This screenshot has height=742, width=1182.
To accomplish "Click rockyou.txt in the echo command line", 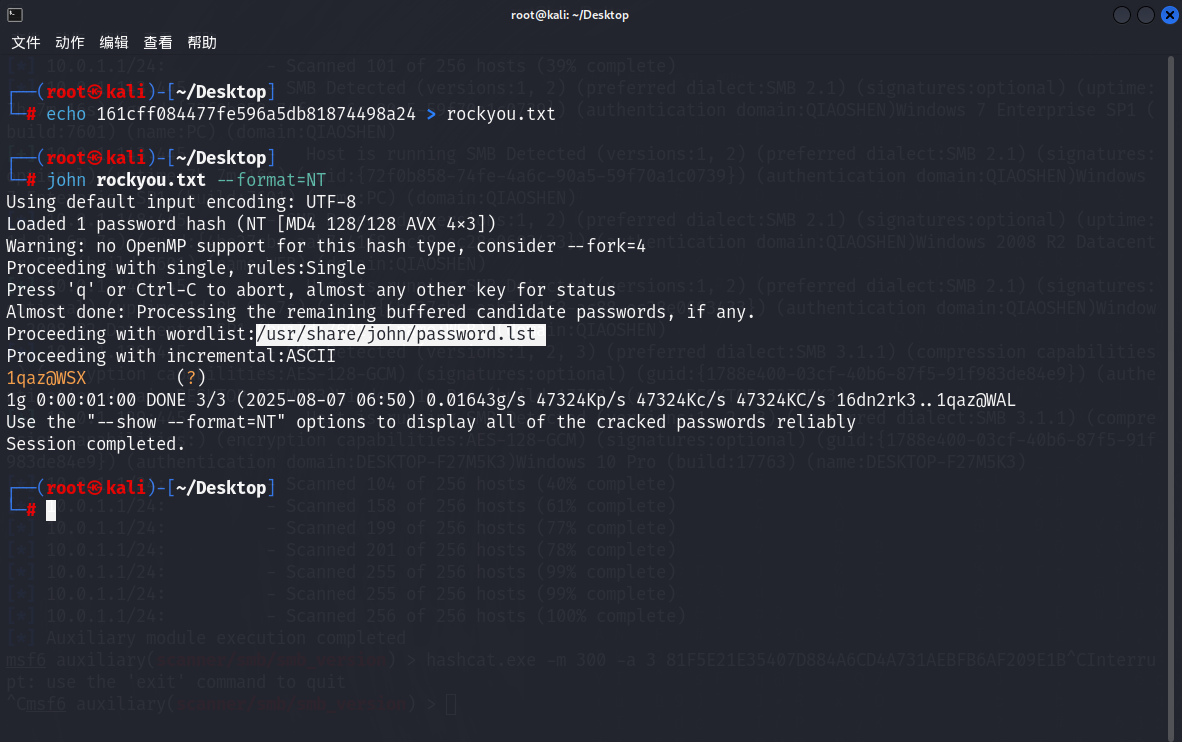I will tap(500, 114).
